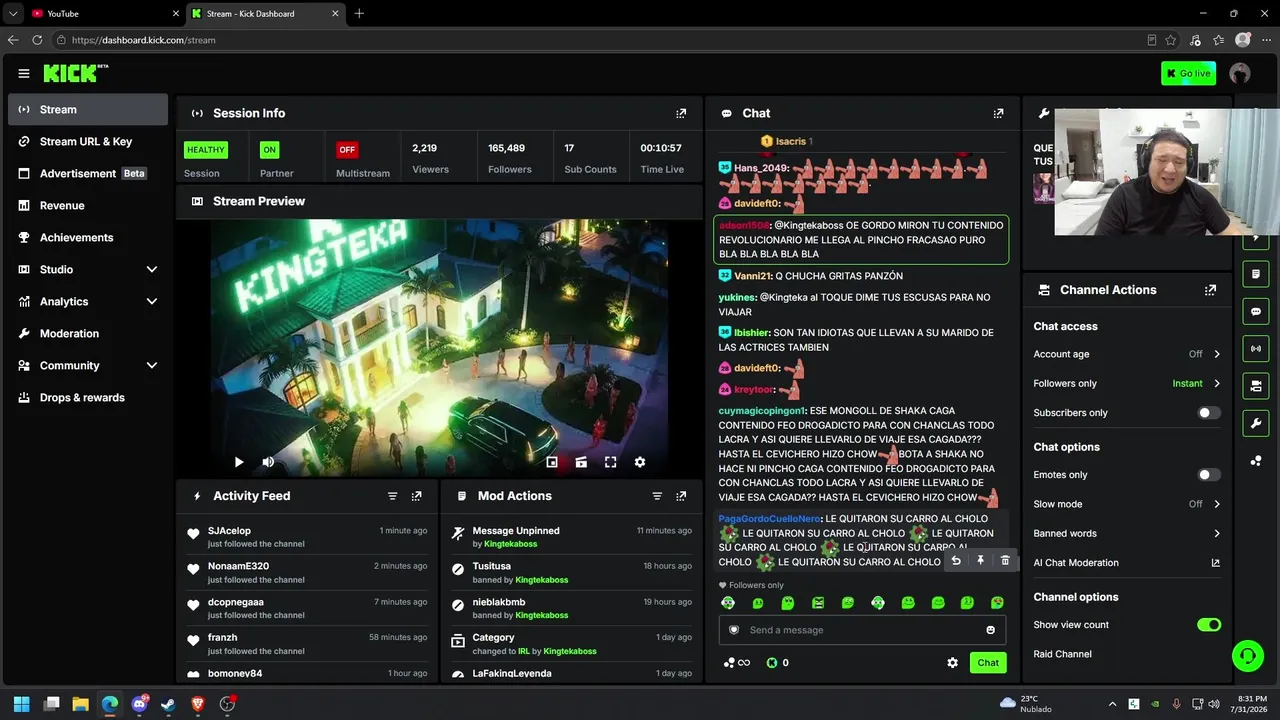Click the green support headset button
The image size is (1280, 720).
(1247, 656)
